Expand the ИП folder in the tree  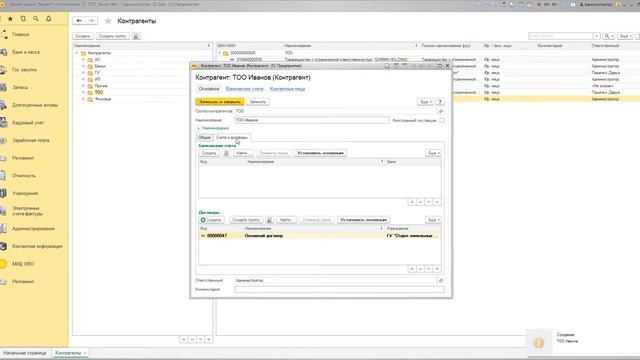[83, 79]
